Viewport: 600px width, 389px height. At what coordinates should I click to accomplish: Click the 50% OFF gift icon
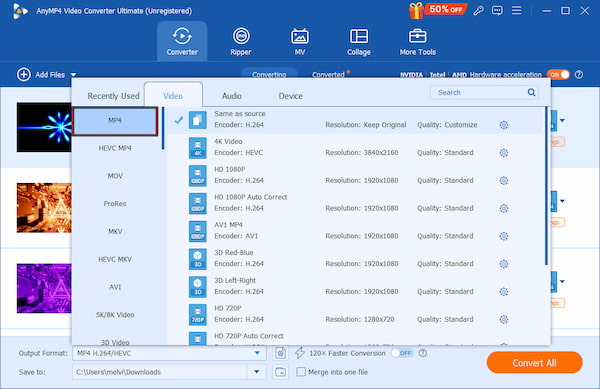[x=437, y=10]
